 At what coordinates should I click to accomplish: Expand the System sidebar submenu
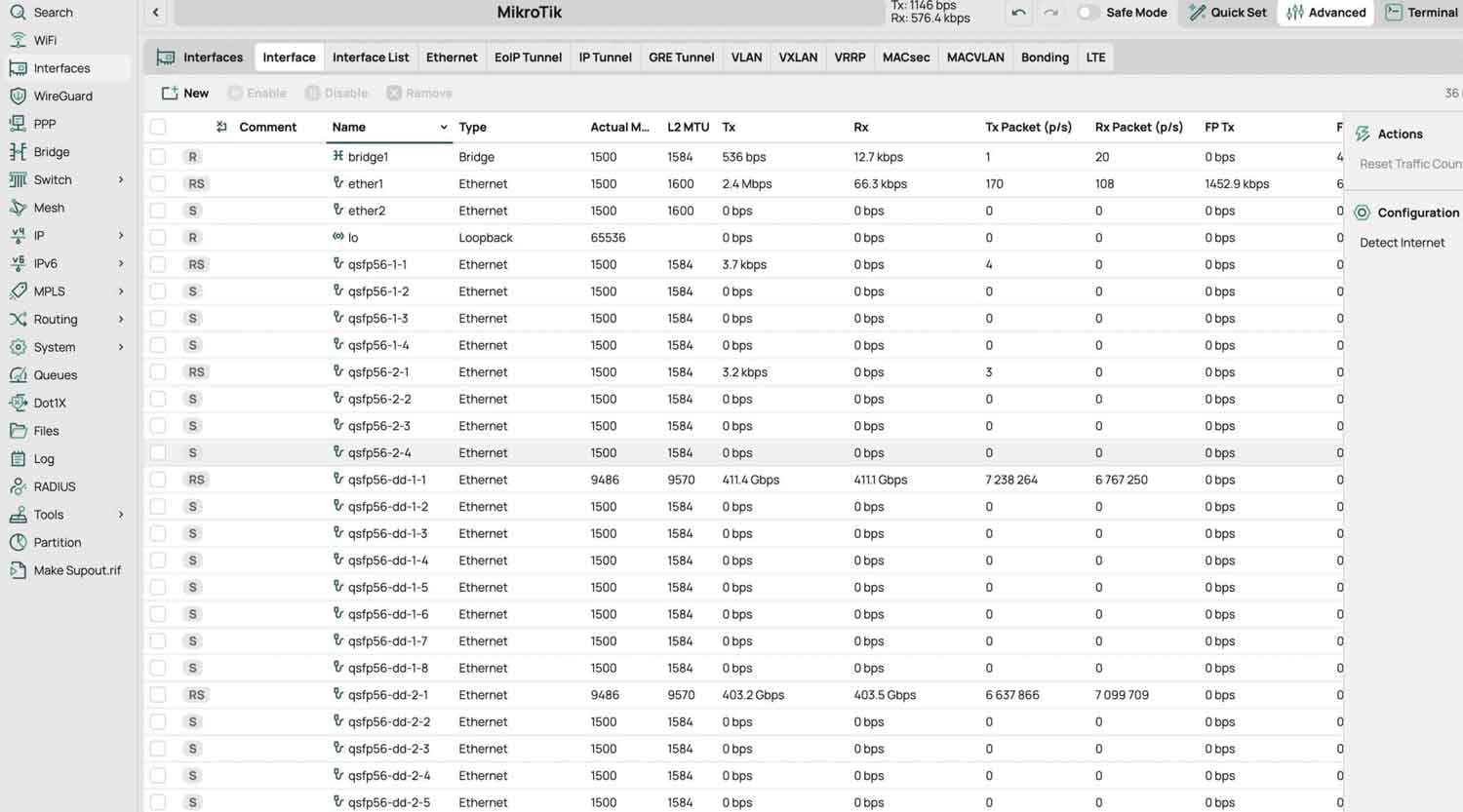(54, 346)
